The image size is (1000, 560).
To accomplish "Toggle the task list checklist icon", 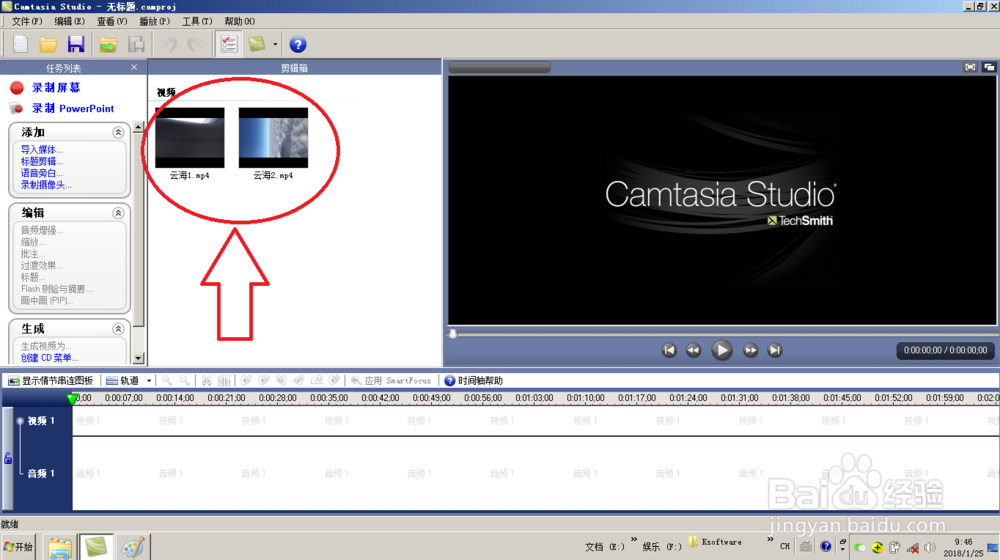I will click(228, 44).
